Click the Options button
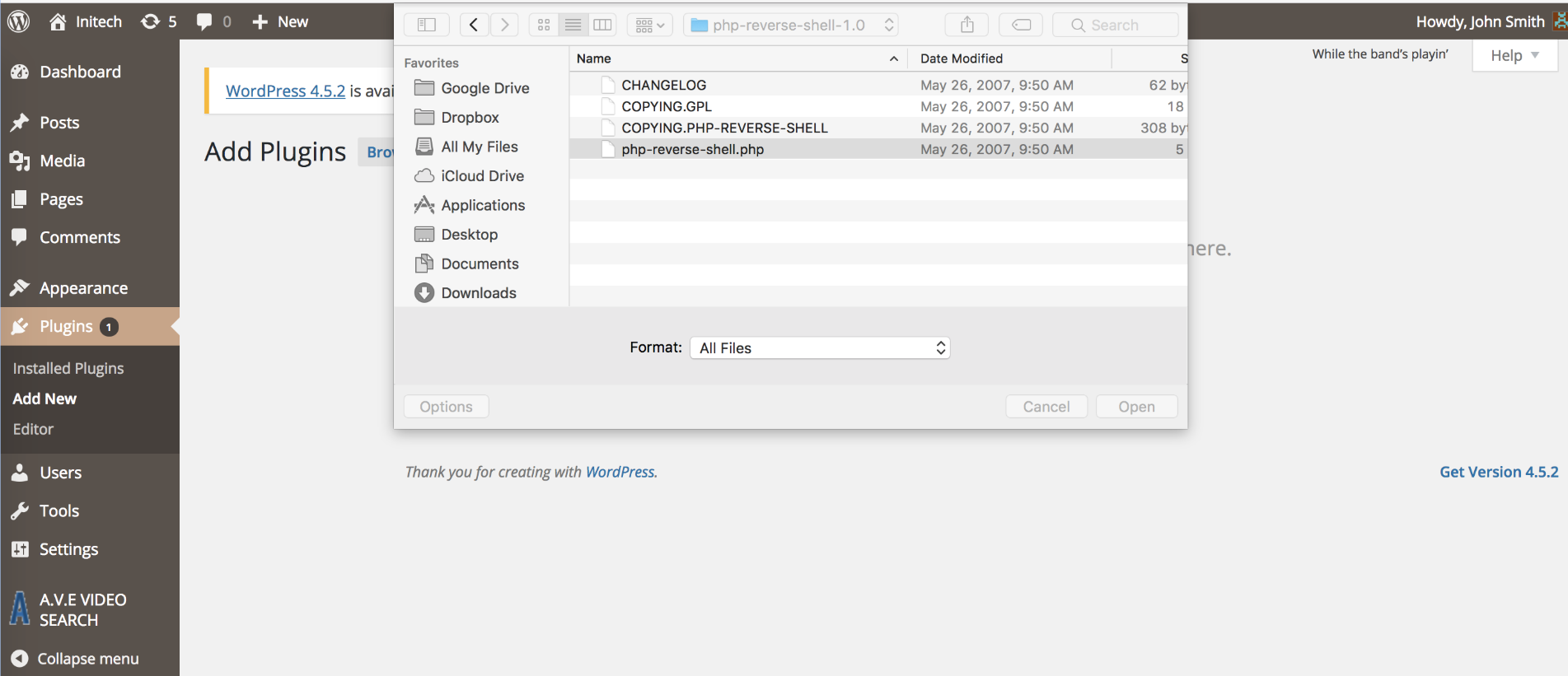1568x676 pixels. click(446, 407)
